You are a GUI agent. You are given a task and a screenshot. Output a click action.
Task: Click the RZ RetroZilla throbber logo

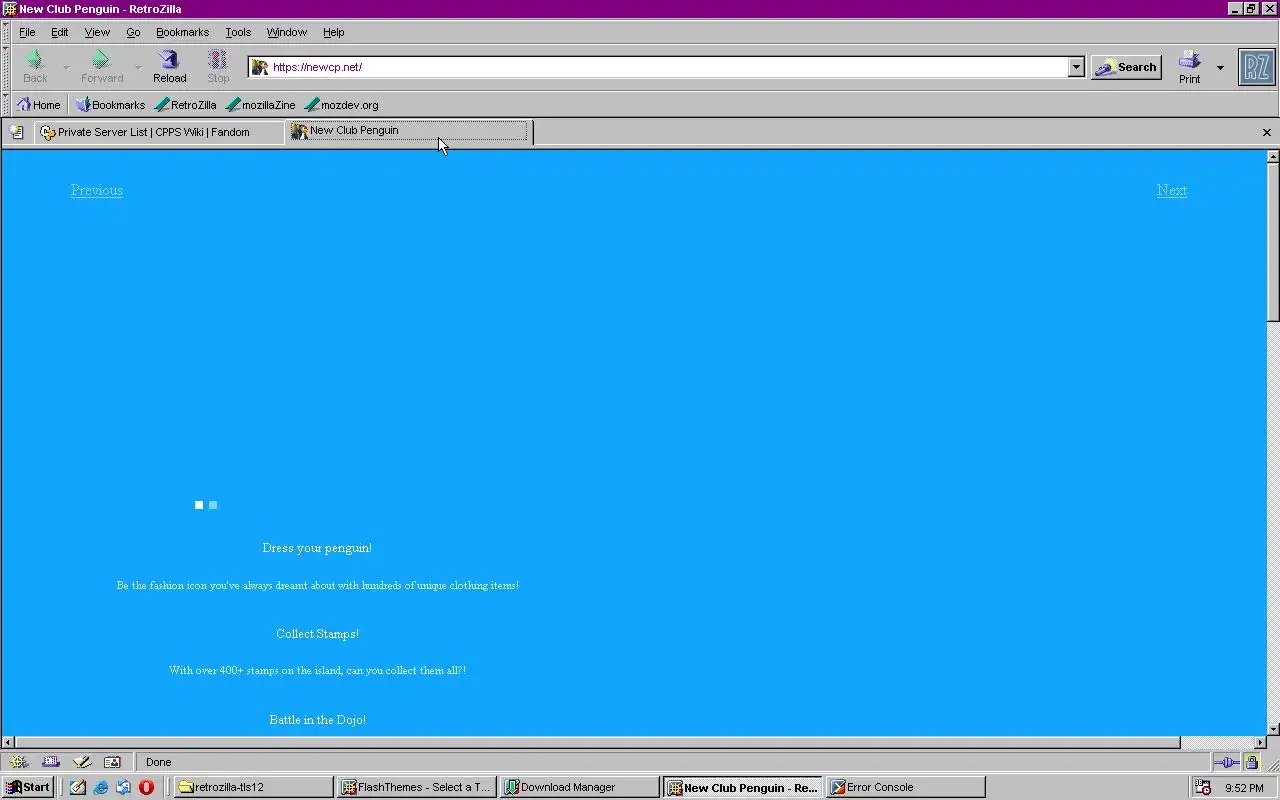[1257, 67]
